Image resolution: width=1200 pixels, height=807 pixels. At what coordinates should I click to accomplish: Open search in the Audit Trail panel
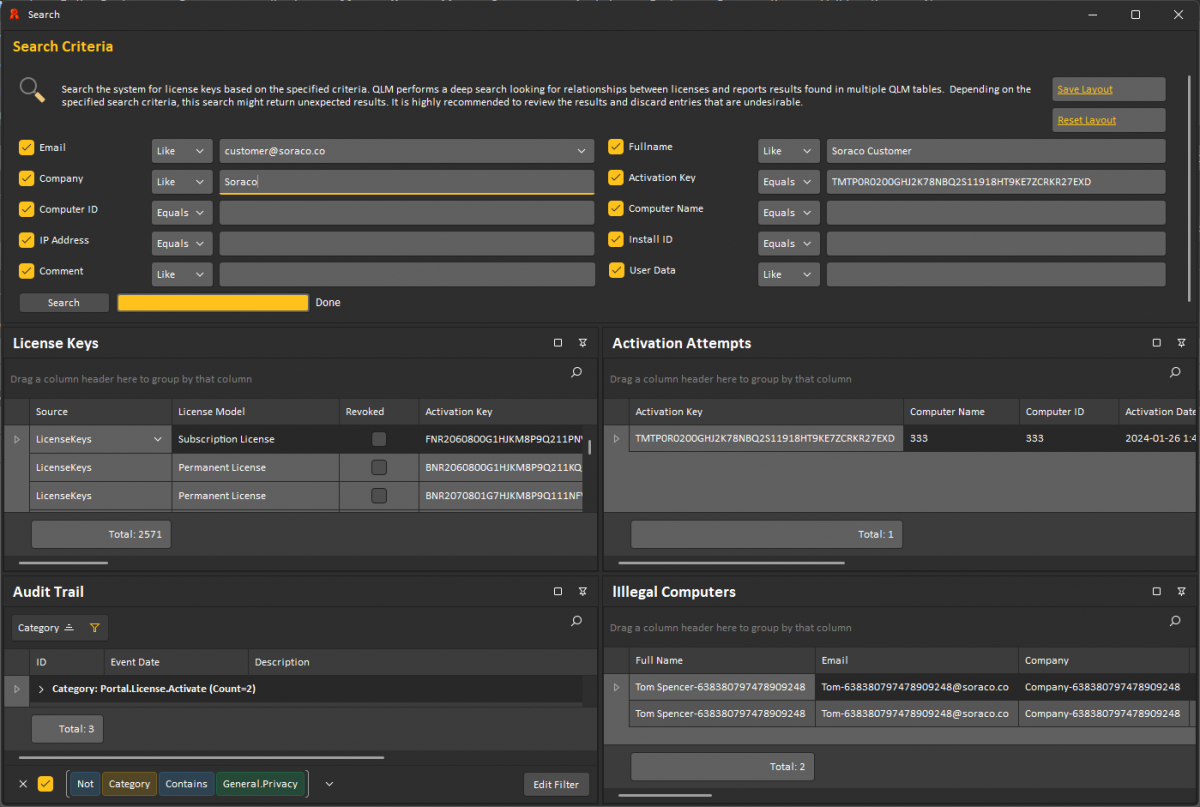click(x=576, y=621)
